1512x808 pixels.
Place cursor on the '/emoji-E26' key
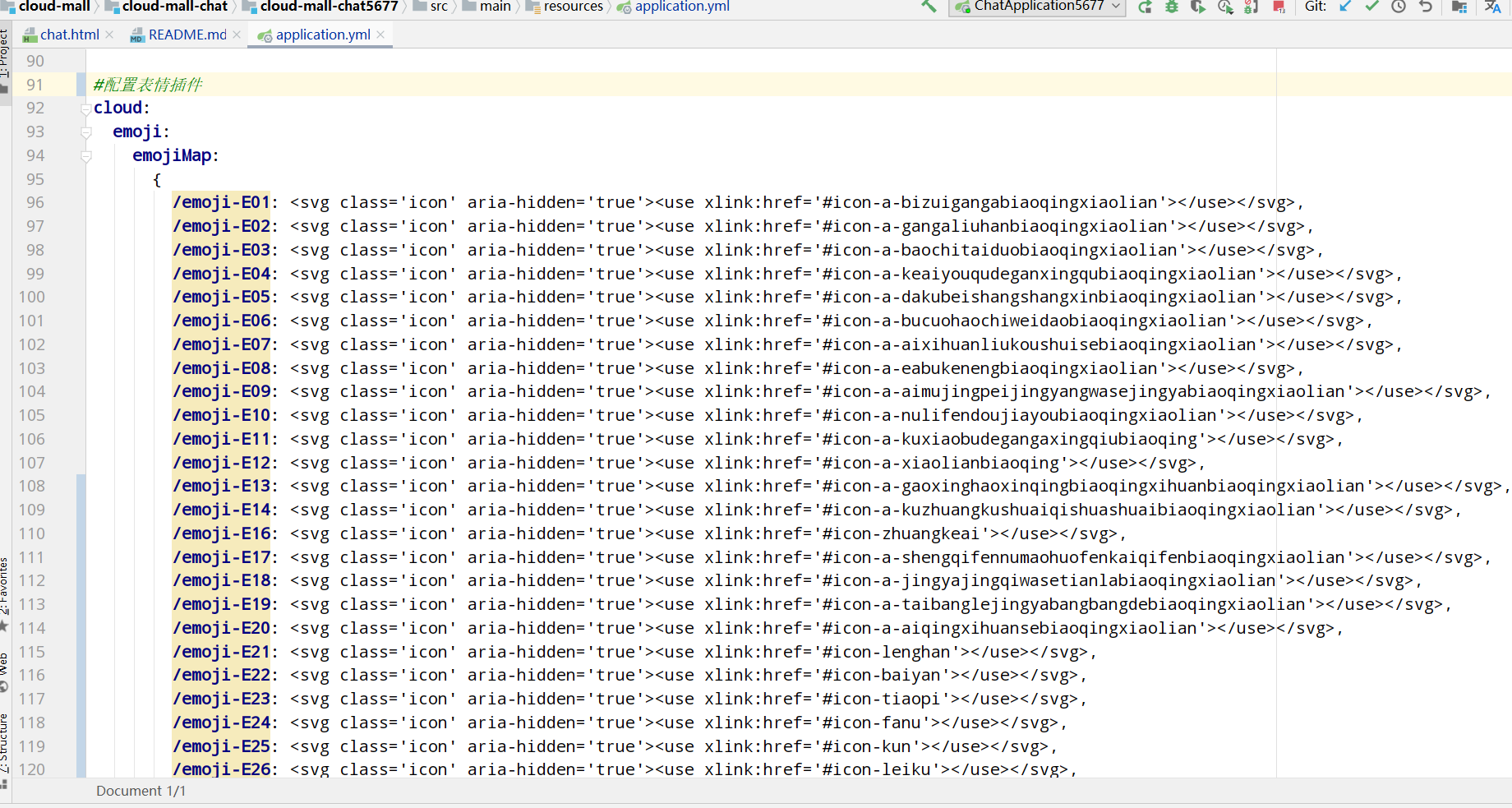(221, 769)
